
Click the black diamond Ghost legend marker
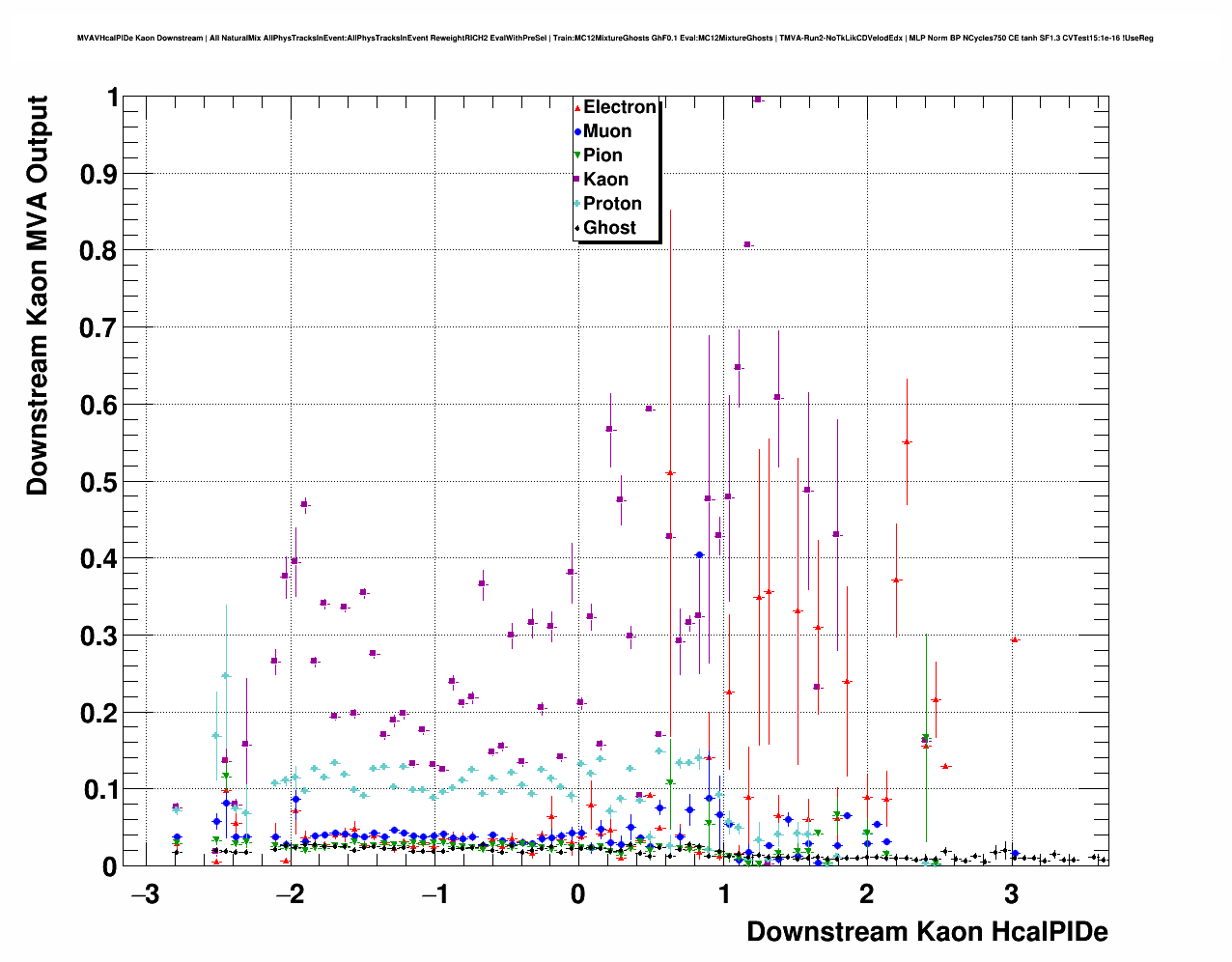[x=577, y=228]
